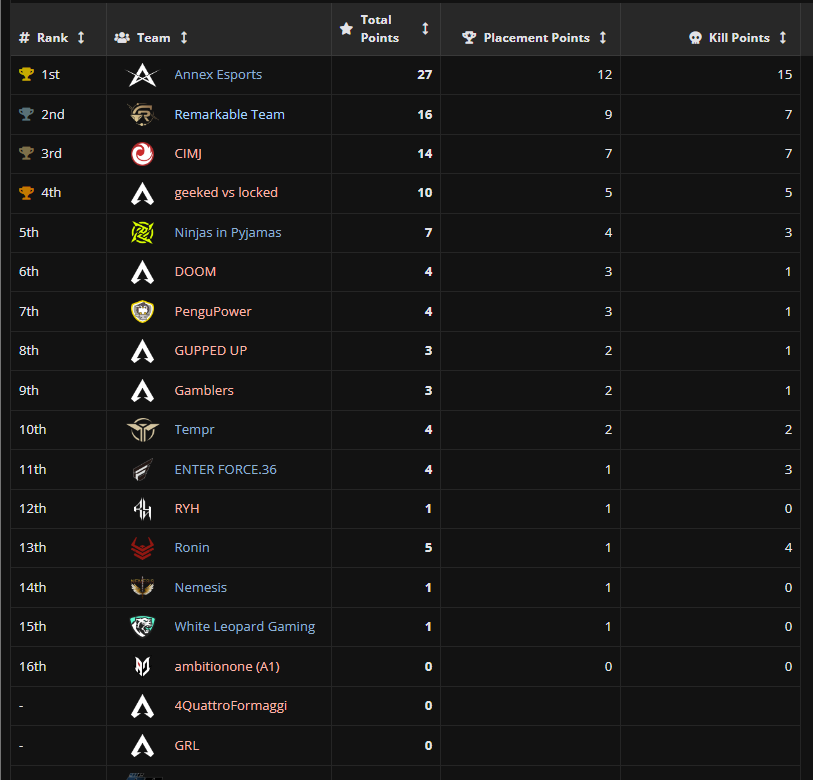Open the Remarkable Team link
The width and height of the screenshot is (813, 780).
tap(230, 114)
